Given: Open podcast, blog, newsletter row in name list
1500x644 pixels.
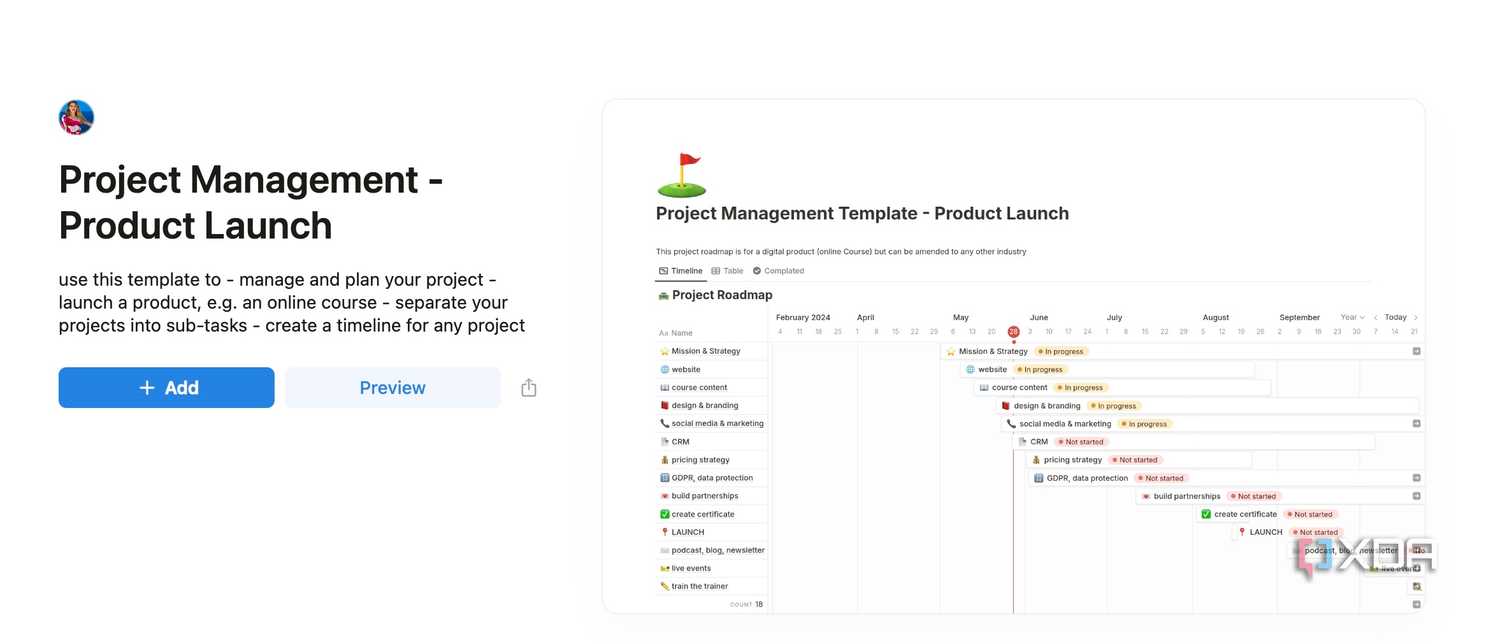Looking at the screenshot, I should [x=712, y=550].
